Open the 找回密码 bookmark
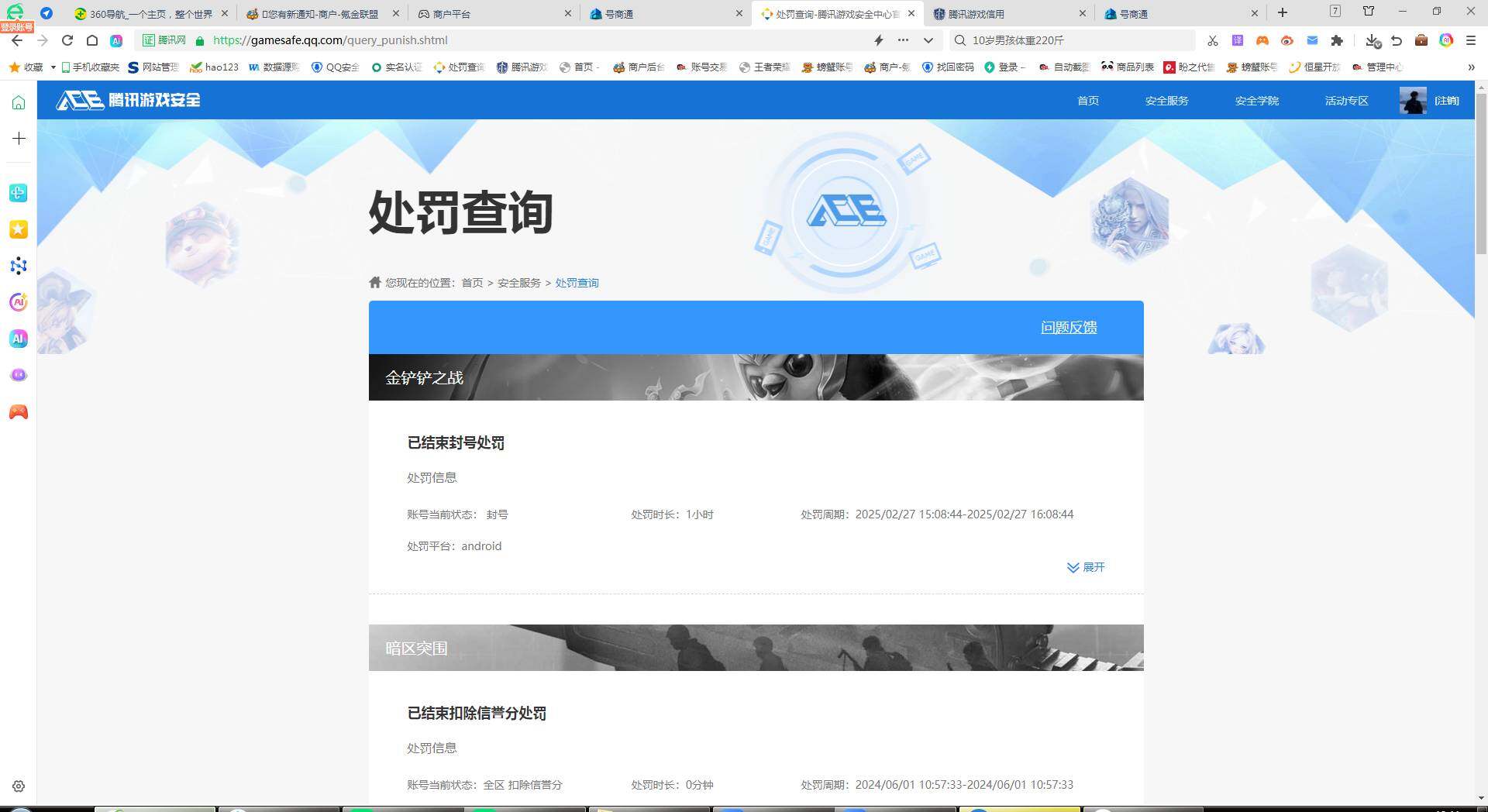The width and height of the screenshot is (1488, 812). pos(948,67)
